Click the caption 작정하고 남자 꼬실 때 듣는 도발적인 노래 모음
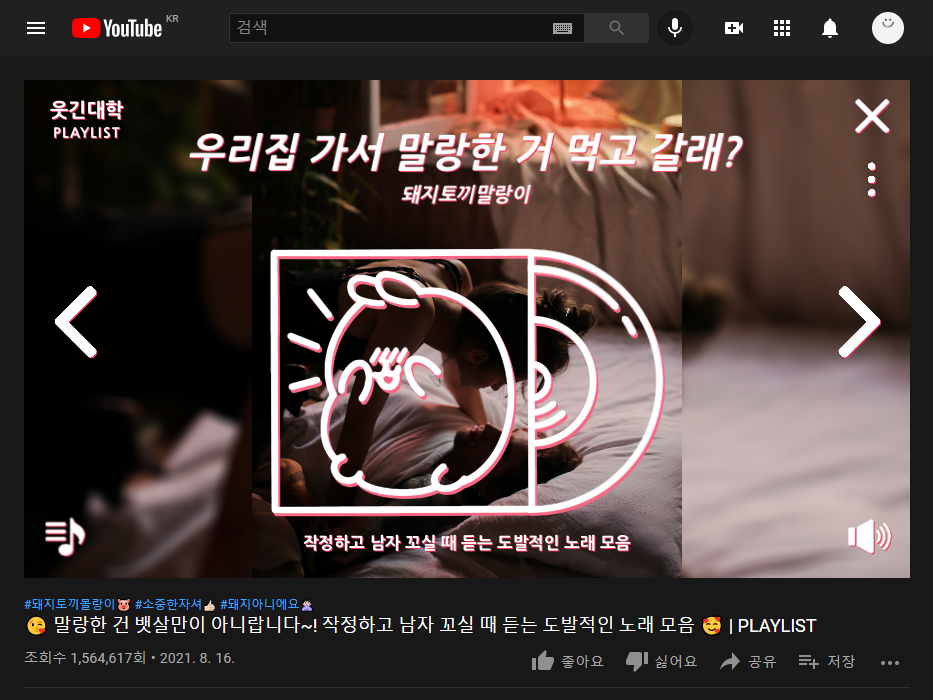 [x=466, y=542]
